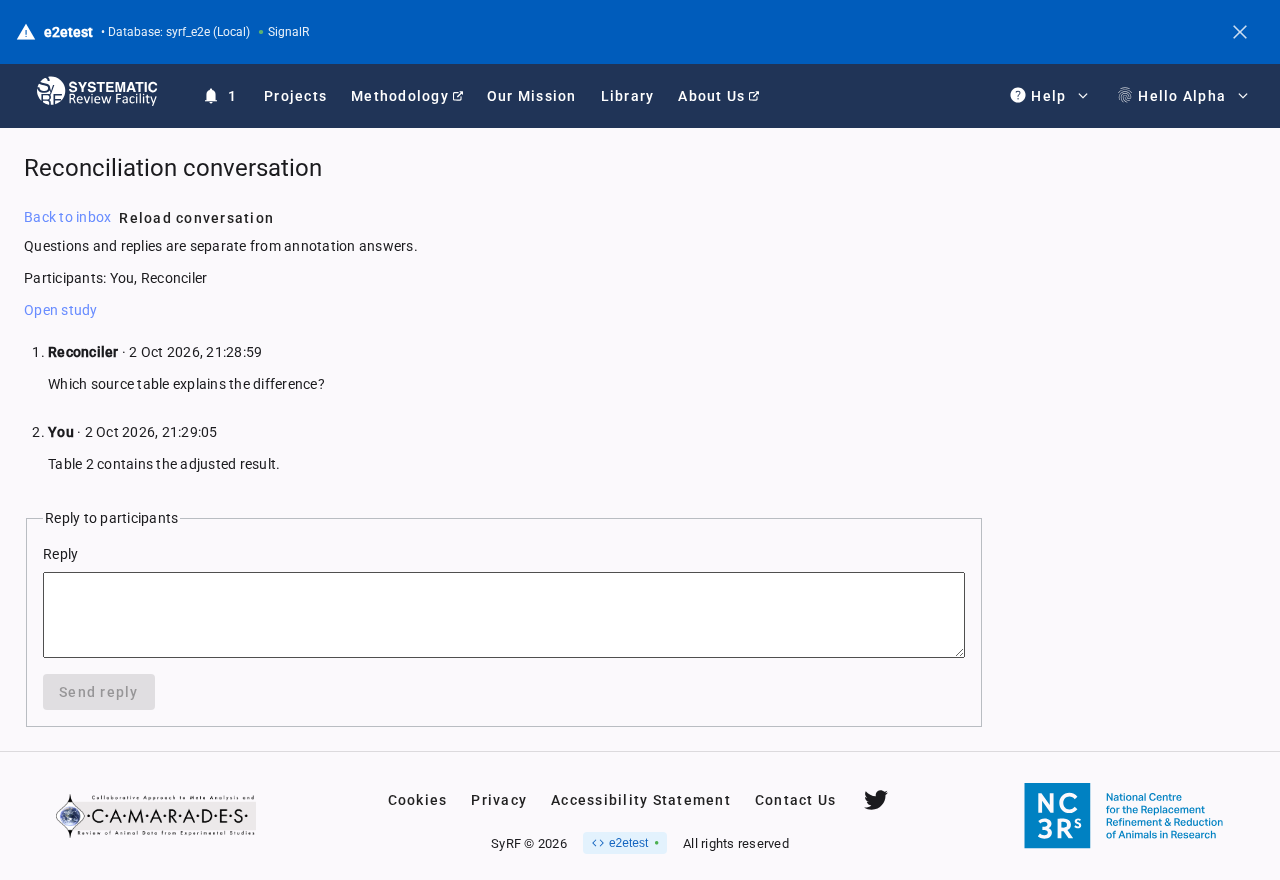The image size is (1280, 880).
Task: Open the Projects menu item
Action: (x=296, y=96)
